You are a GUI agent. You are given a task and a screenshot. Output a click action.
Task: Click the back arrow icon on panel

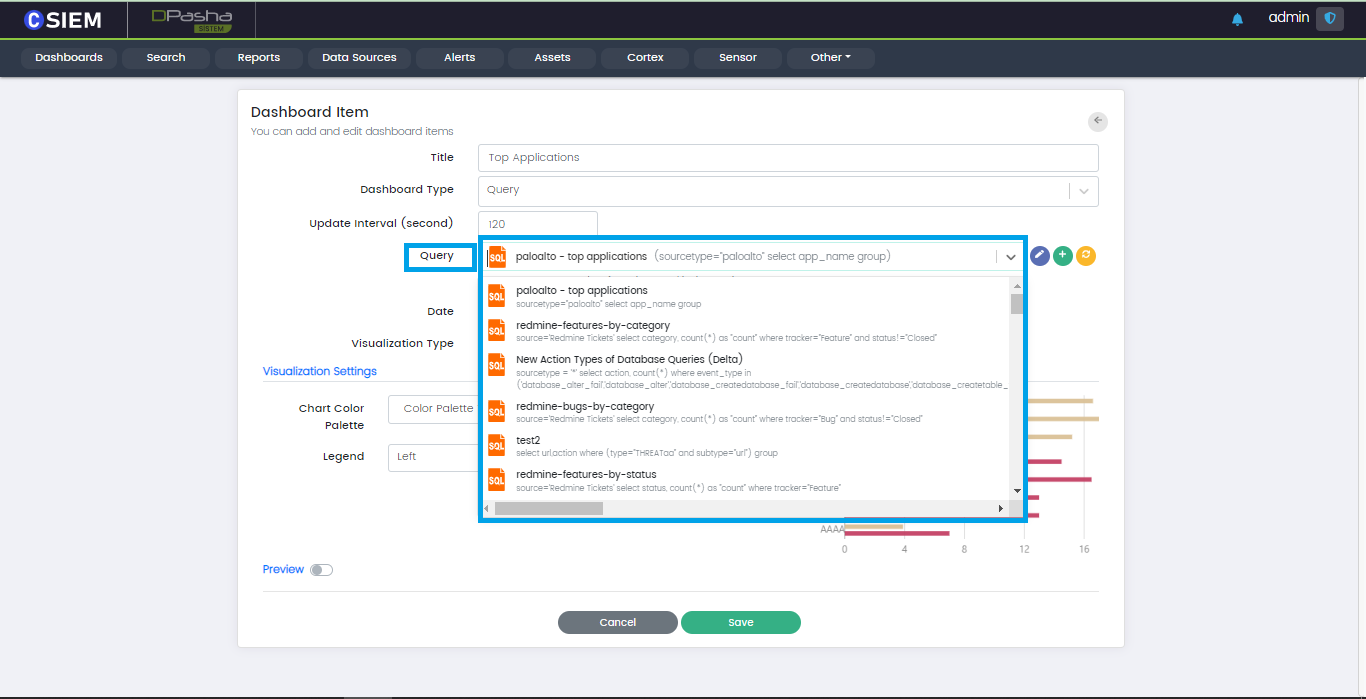tap(1098, 121)
